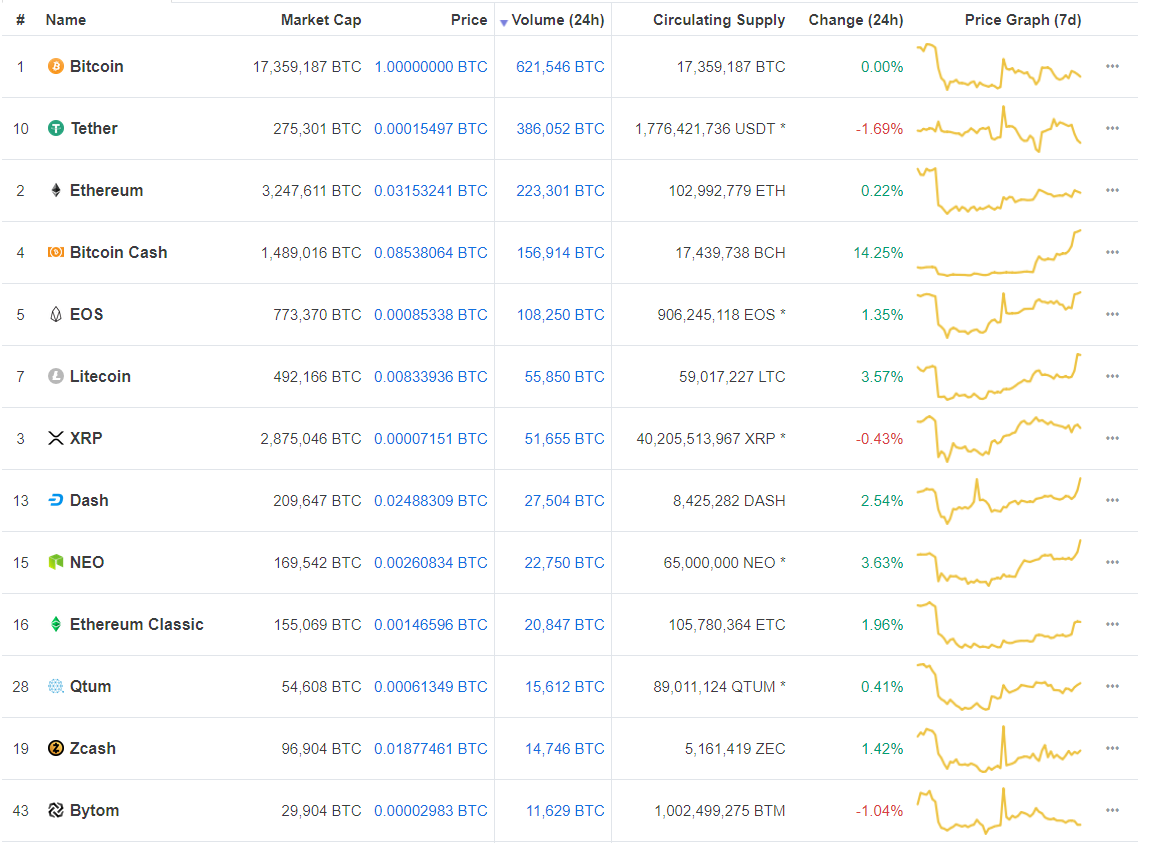Click Bitcoin Cash 14.25% change value

click(878, 253)
